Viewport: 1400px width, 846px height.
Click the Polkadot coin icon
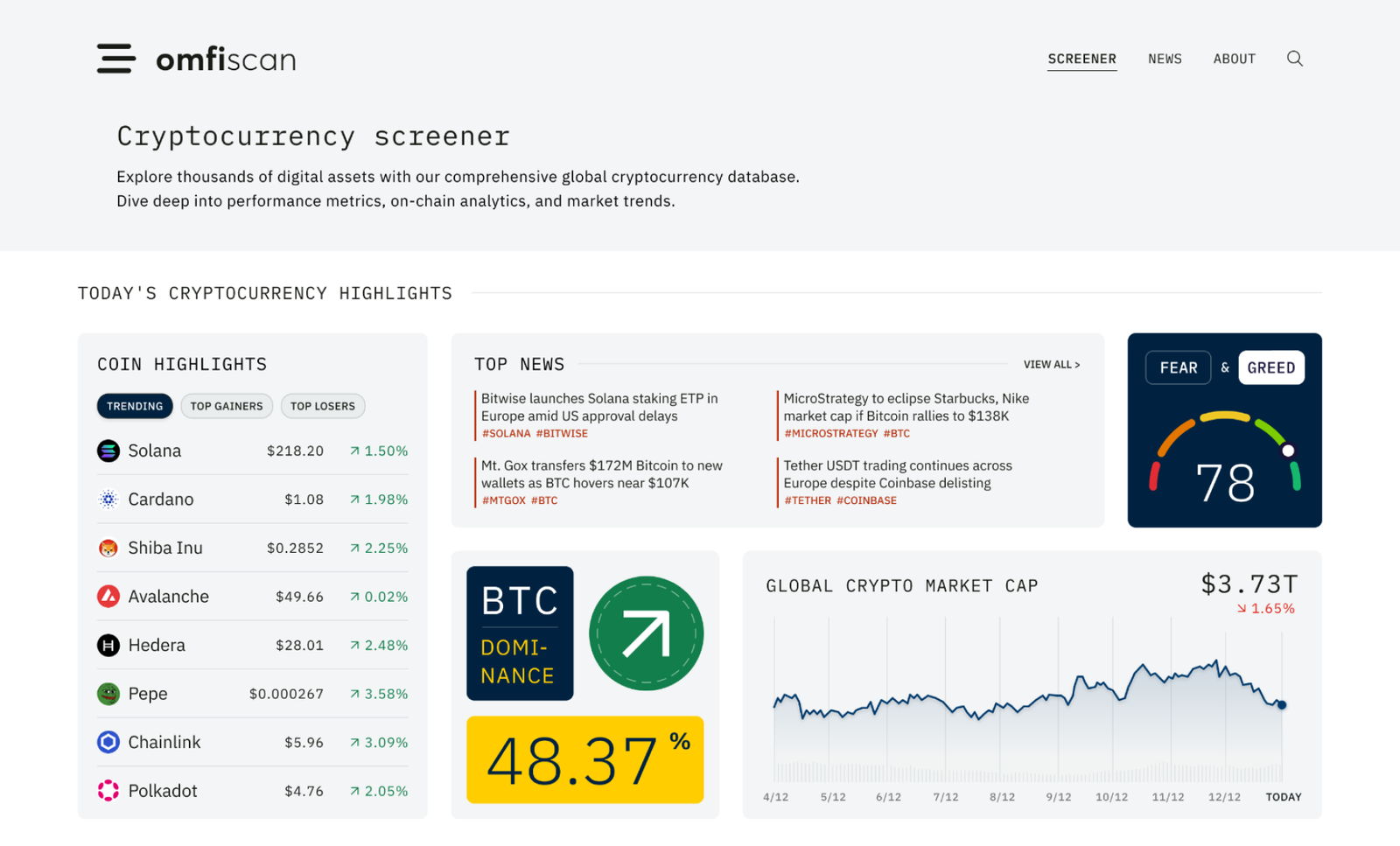[x=108, y=791]
